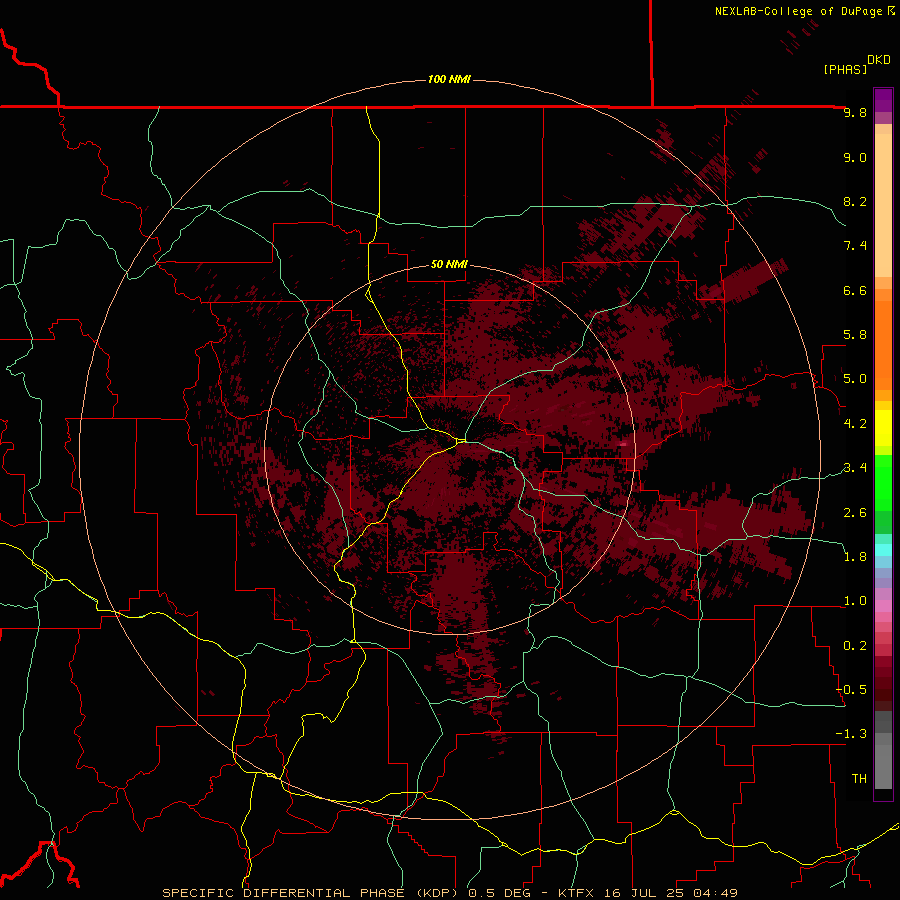The image size is (900, 900).
Task: Click the radar site at map center
Action: [x=460, y=441]
